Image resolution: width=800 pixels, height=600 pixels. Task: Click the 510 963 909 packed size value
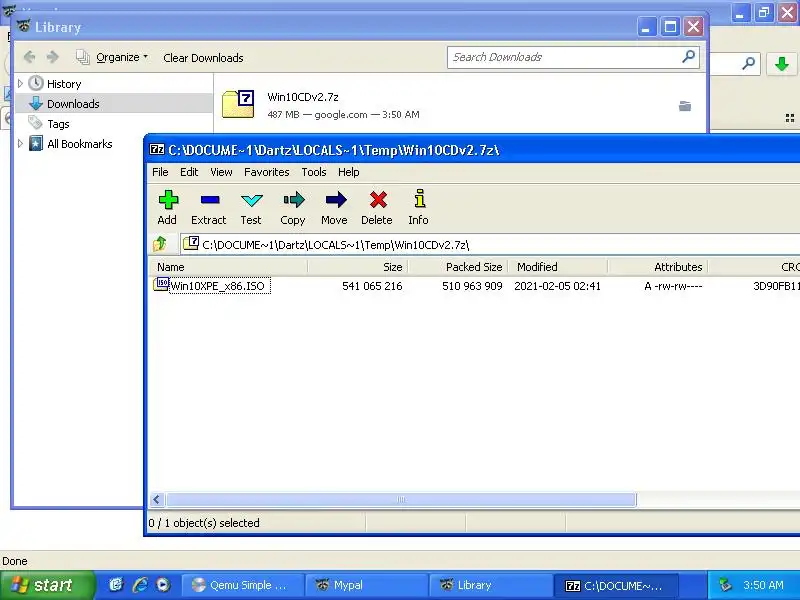tap(472, 286)
